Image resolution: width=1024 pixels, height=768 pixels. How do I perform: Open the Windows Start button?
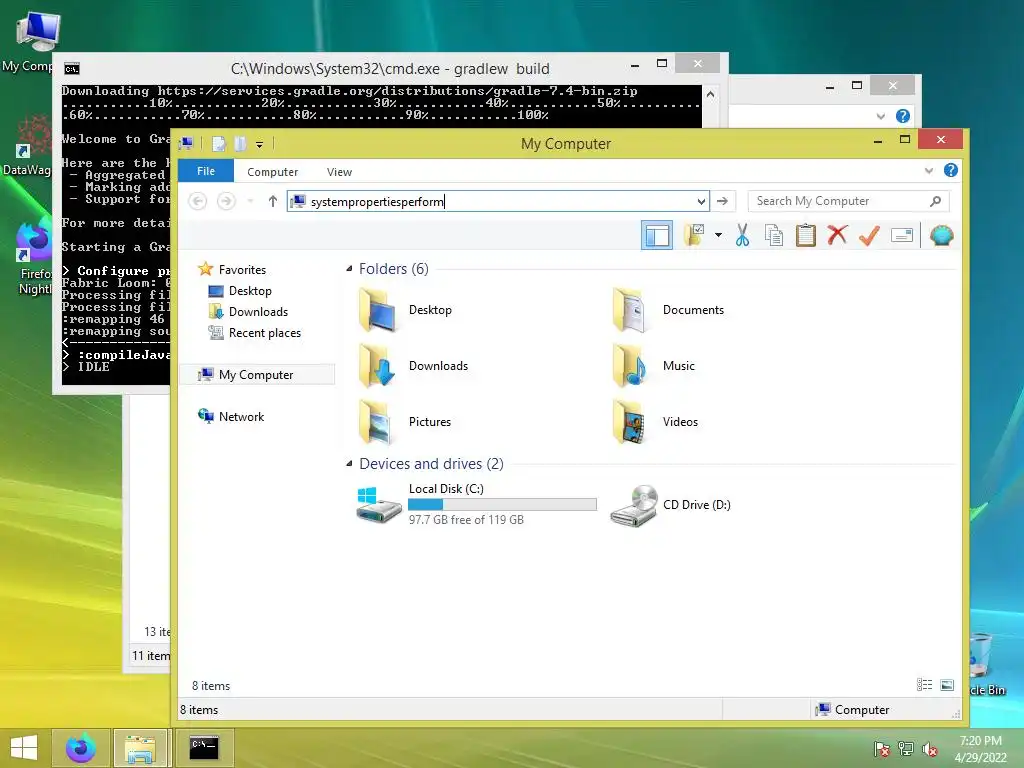tap(24, 748)
